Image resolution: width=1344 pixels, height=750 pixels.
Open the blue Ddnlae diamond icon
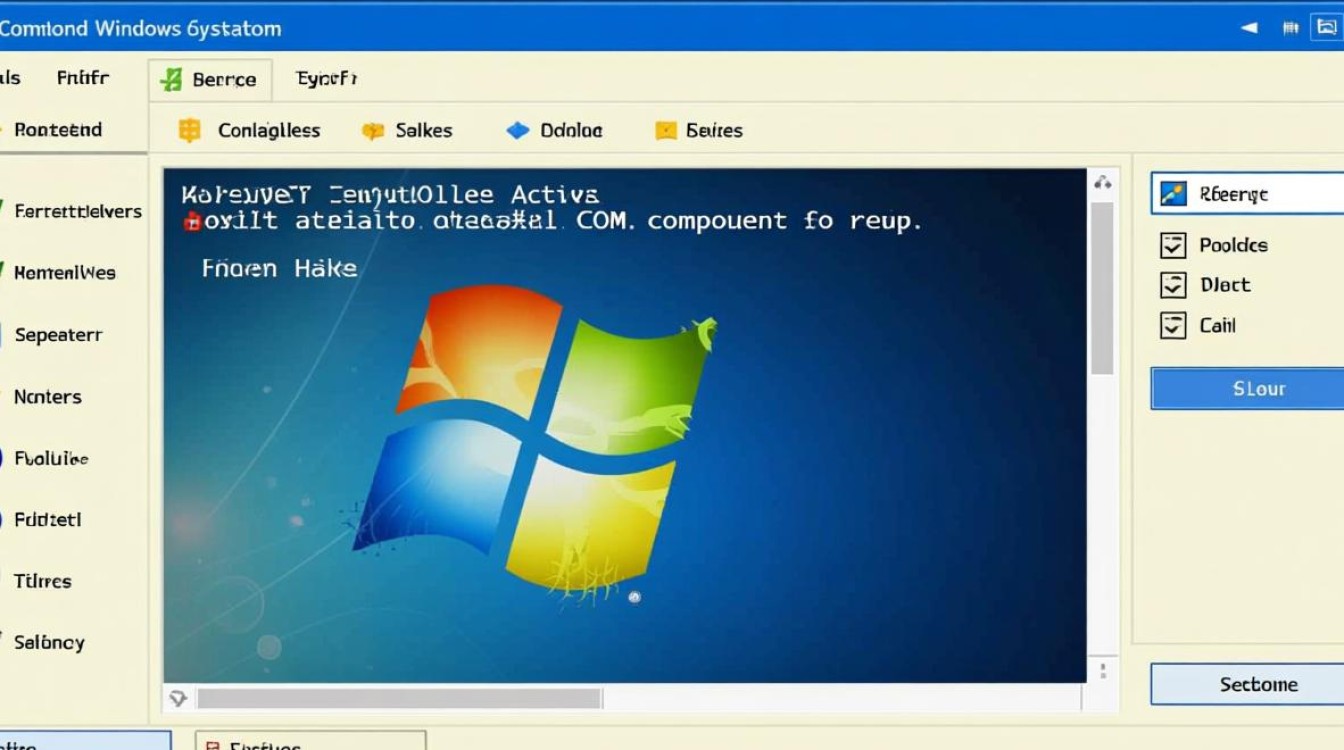[x=519, y=130]
